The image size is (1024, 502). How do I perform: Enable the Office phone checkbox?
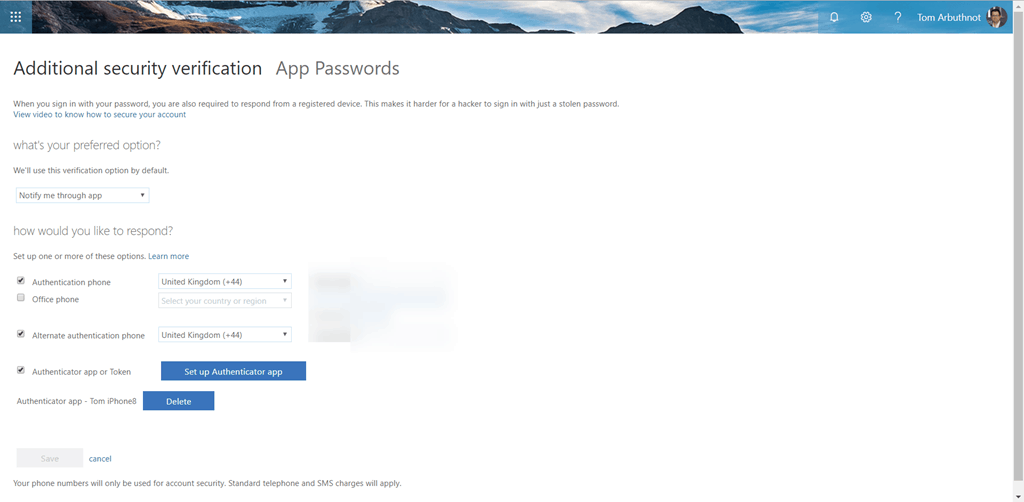[x=21, y=298]
